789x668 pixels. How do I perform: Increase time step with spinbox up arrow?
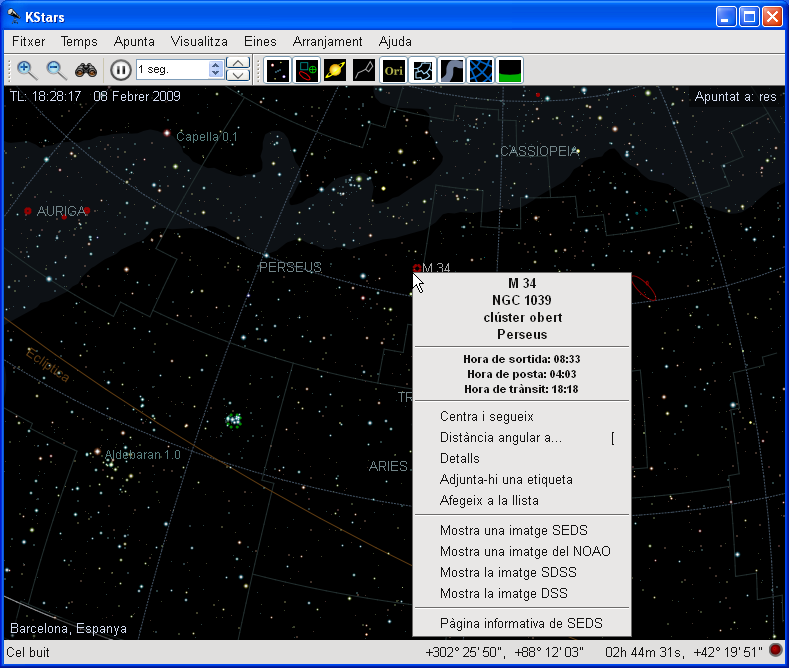(x=216, y=65)
